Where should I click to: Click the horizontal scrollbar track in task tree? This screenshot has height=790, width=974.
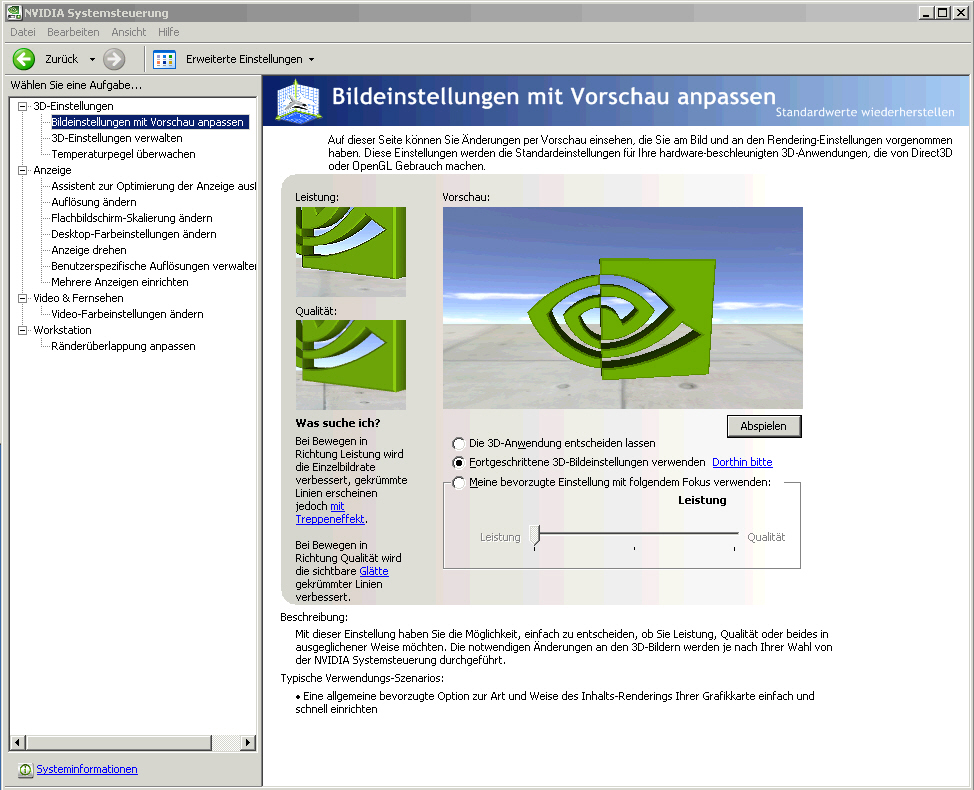point(226,742)
